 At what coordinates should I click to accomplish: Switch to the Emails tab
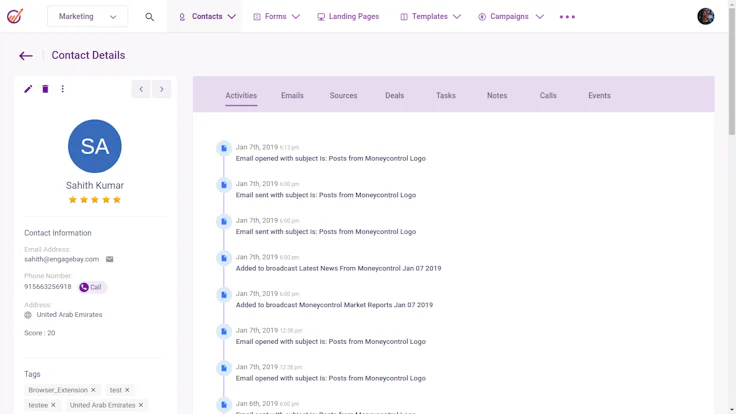(x=292, y=95)
